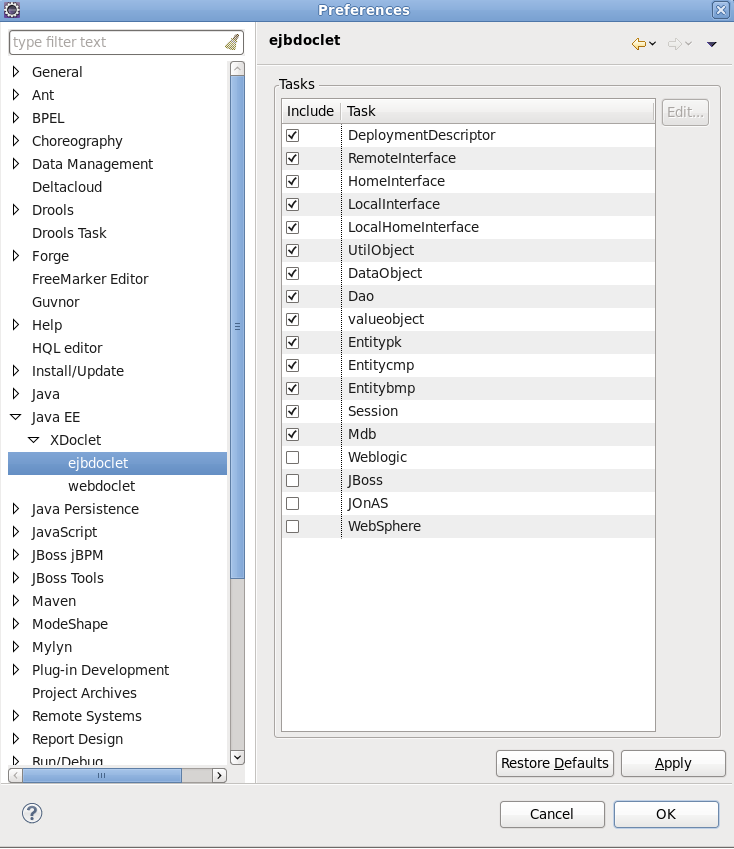The height and width of the screenshot is (849, 734).
Task: Expand the Maven preferences node
Action: pos(16,601)
